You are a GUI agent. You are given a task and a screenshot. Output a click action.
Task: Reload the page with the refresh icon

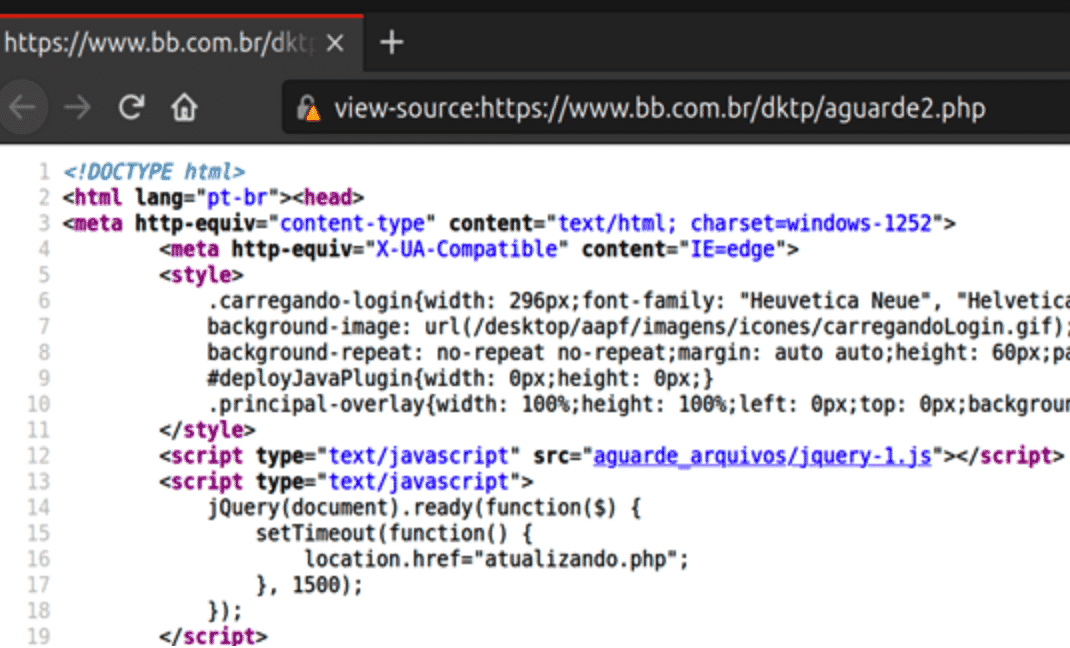point(131,107)
